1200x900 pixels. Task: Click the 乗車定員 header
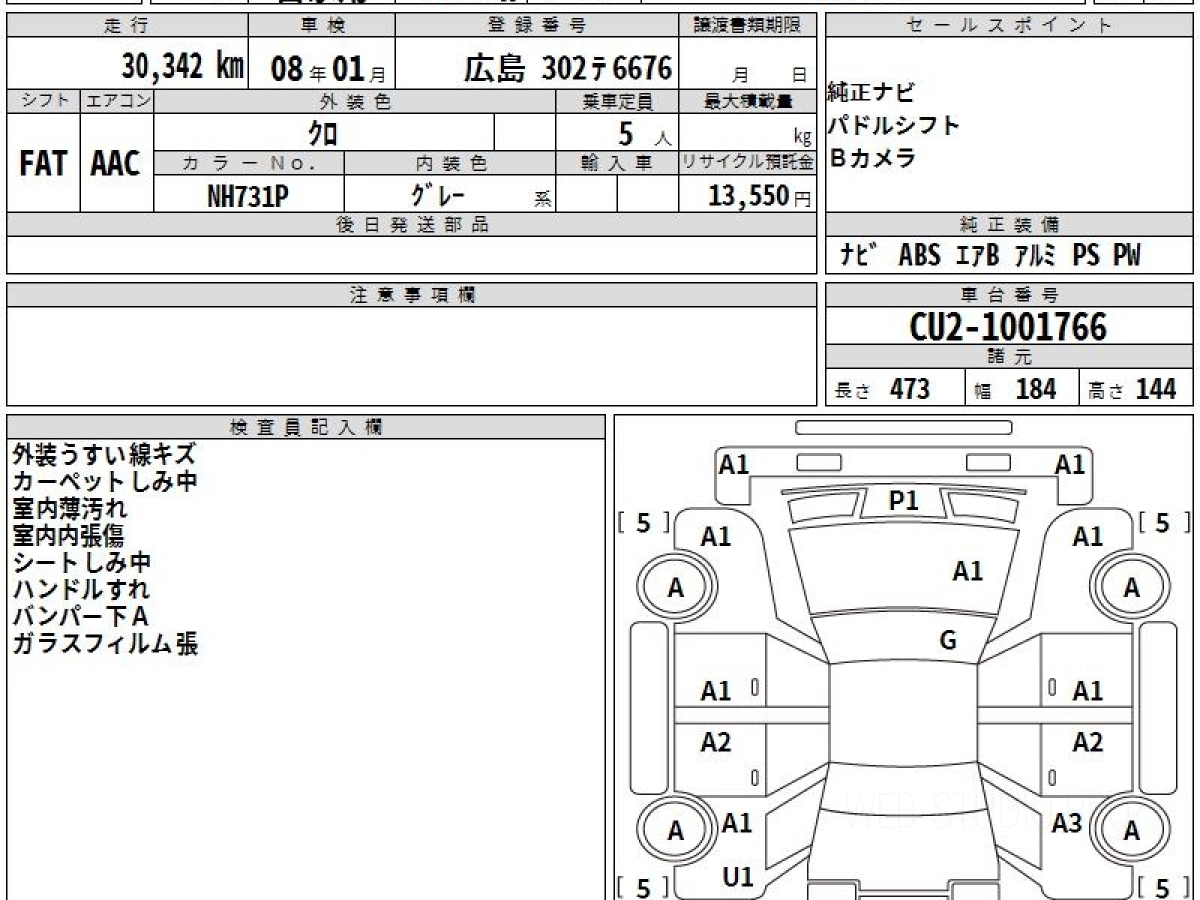click(x=617, y=101)
